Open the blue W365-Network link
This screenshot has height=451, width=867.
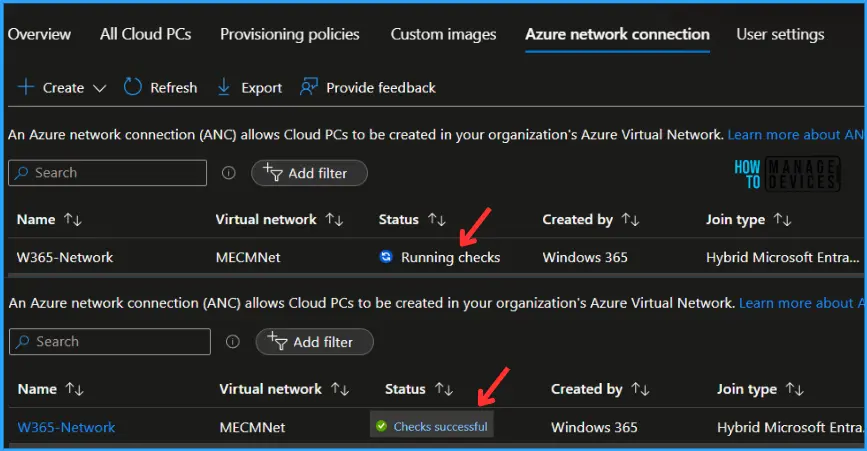[66, 427]
